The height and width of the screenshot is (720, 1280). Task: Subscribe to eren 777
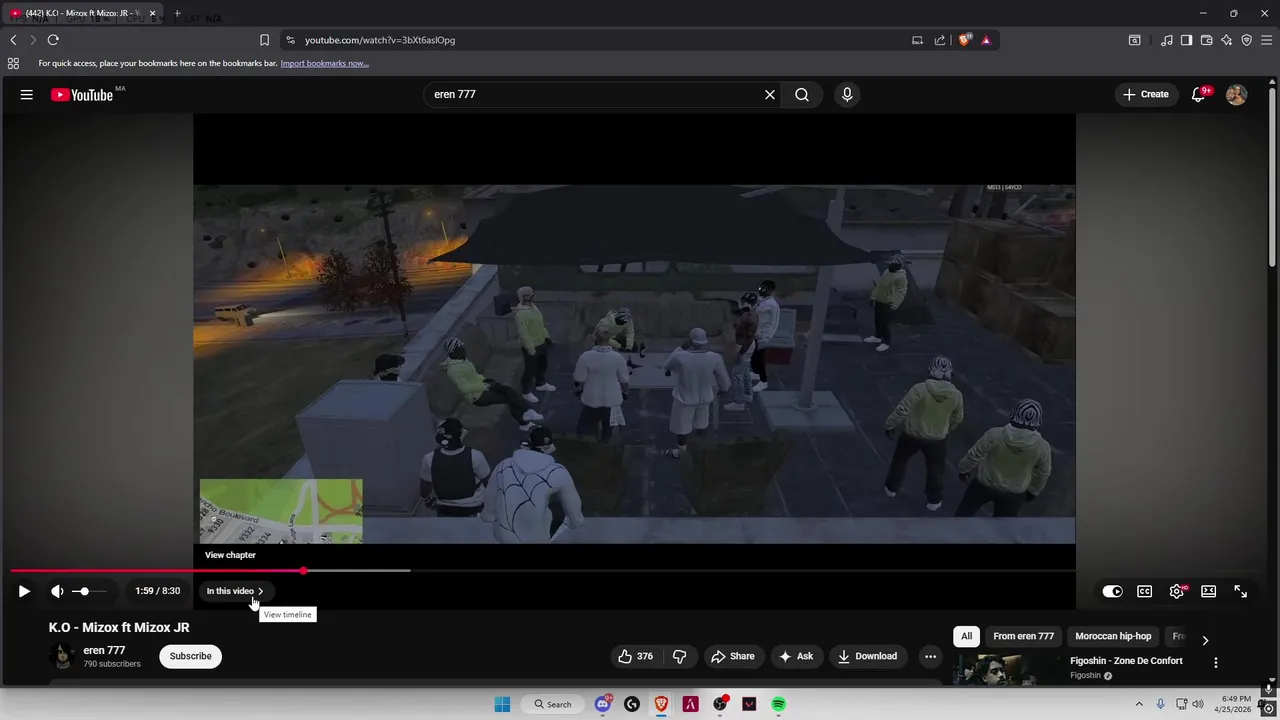tap(190, 656)
